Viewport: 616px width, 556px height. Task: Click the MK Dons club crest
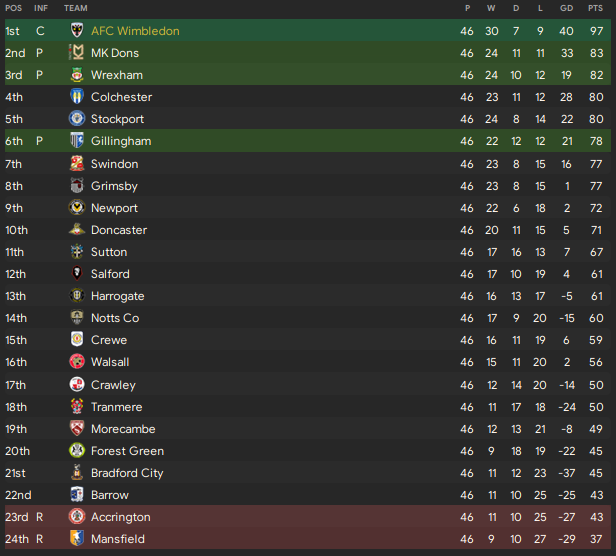[77, 53]
